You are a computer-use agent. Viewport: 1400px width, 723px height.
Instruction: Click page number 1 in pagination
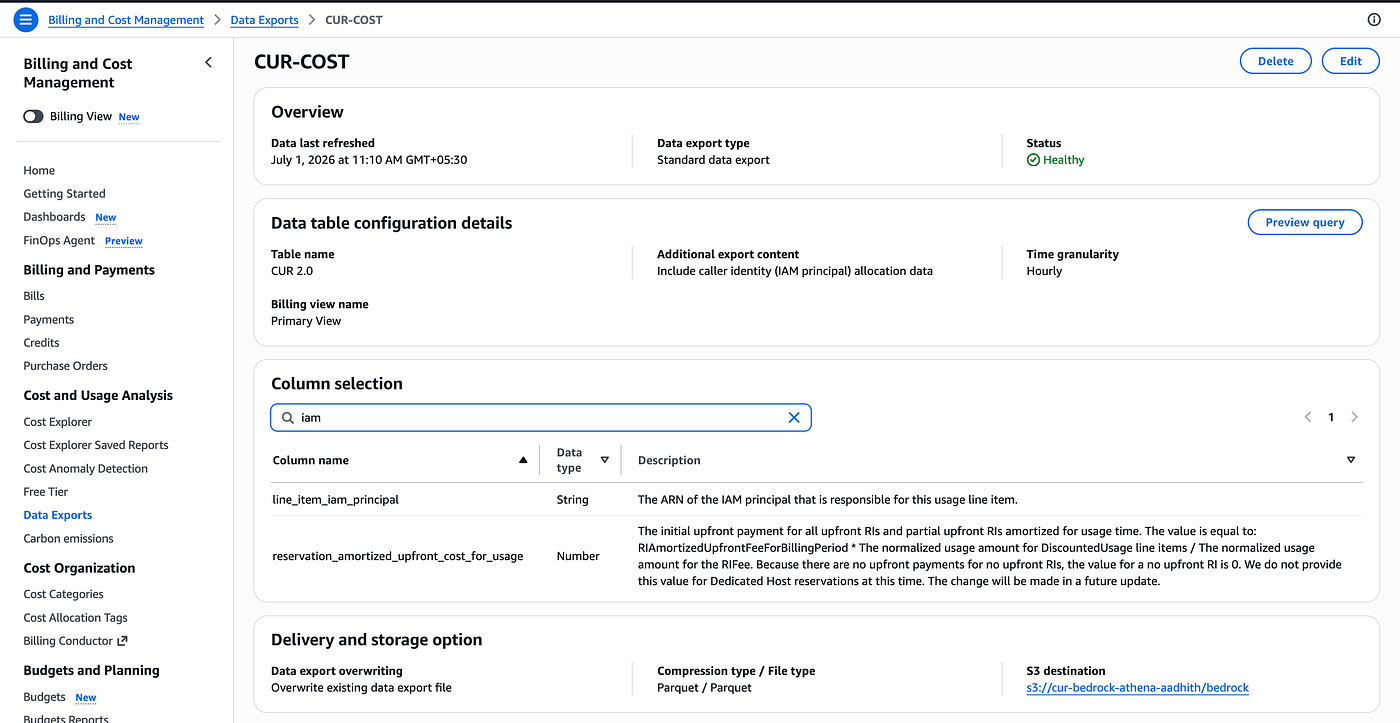pyautogui.click(x=1331, y=417)
